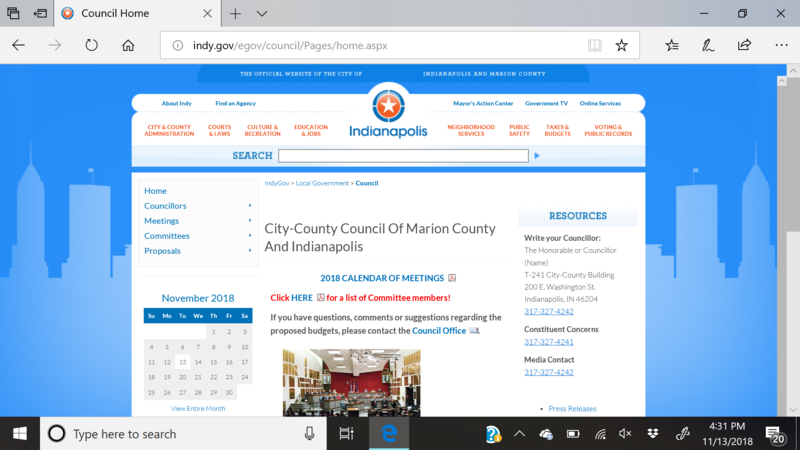
Task: Open PDF icon next to Click HERE
Action: pyautogui.click(x=320, y=297)
